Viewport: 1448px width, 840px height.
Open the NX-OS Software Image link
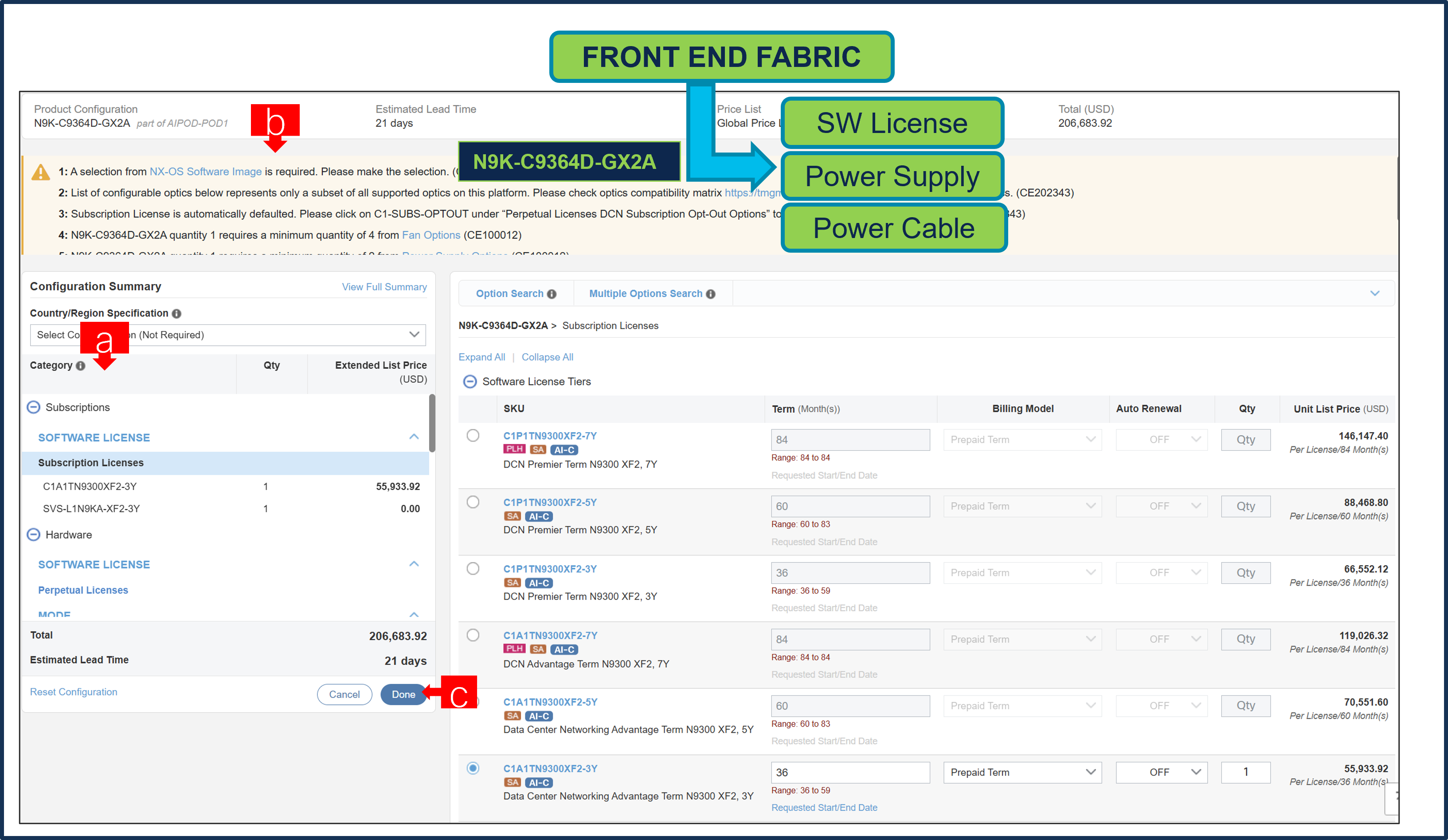(205, 172)
